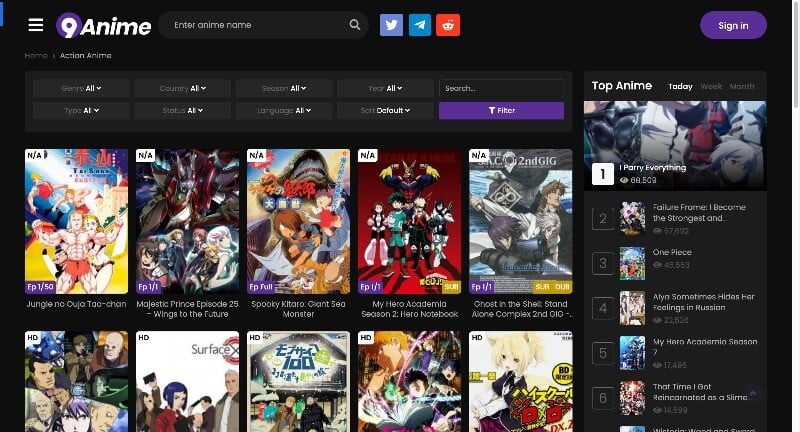The height and width of the screenshot is (432, 800).
Task: Expand the Genre All dropdown
Action: click(81, 88)
